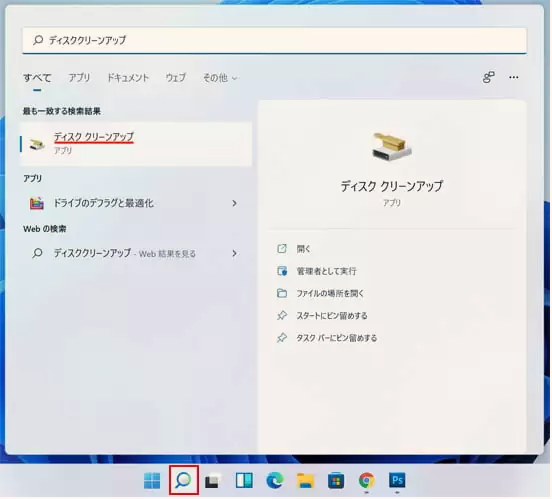This screenshot has width=552, height=499.
Task: Choose ファイルの場所を開く
Action: [x=330, y=293]
